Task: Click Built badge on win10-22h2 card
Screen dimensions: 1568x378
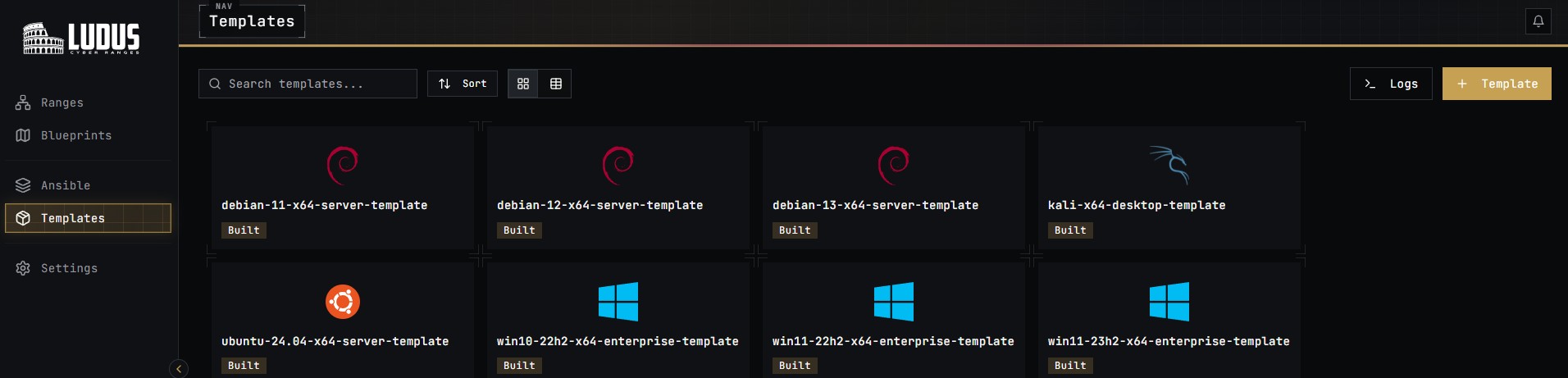Action: (x=519, y=366)
